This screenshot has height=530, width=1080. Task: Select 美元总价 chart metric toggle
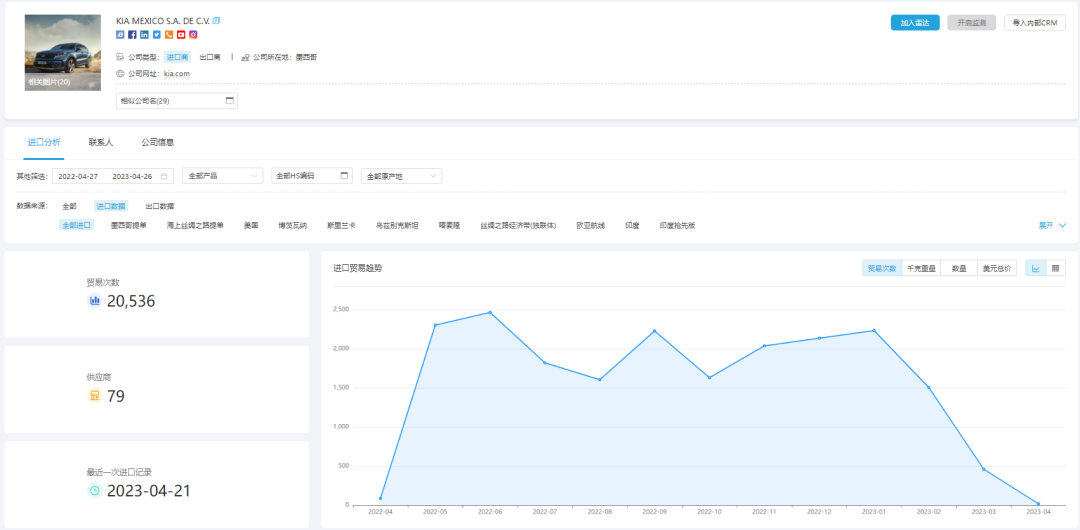tap(997, 268)
